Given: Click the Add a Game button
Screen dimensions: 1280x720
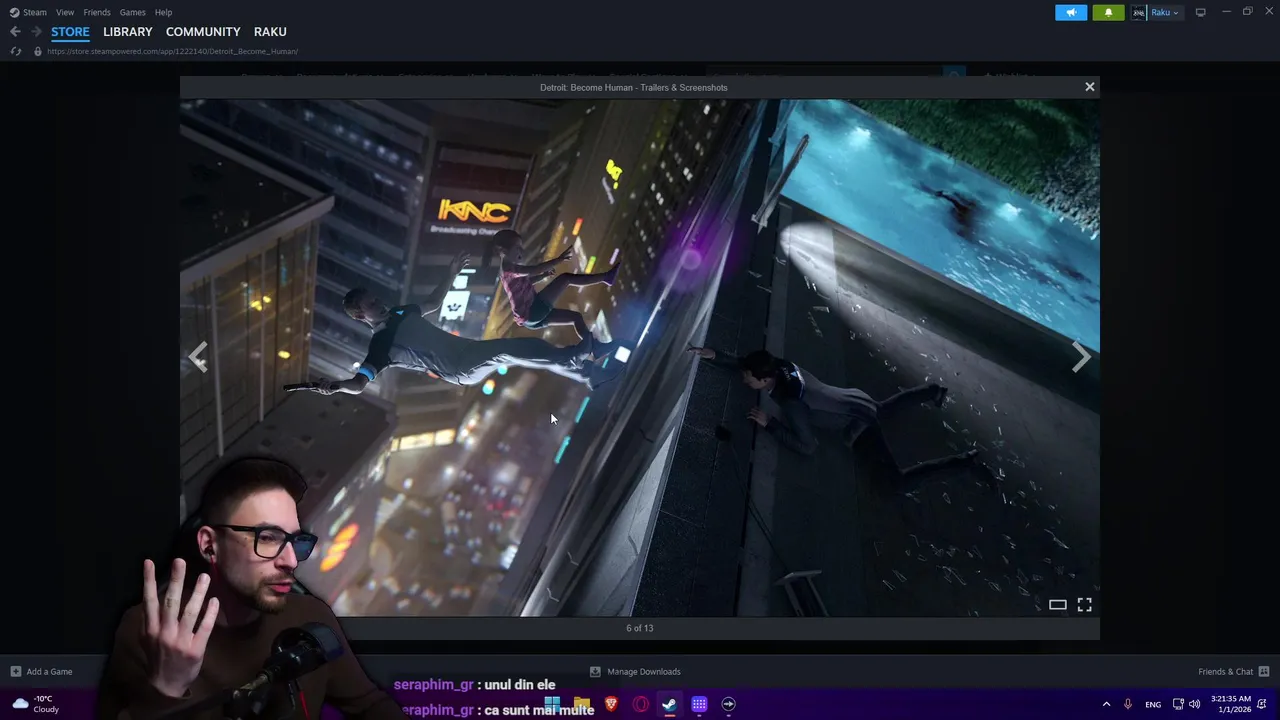Looking at the screenshot, I should point(41,672).
